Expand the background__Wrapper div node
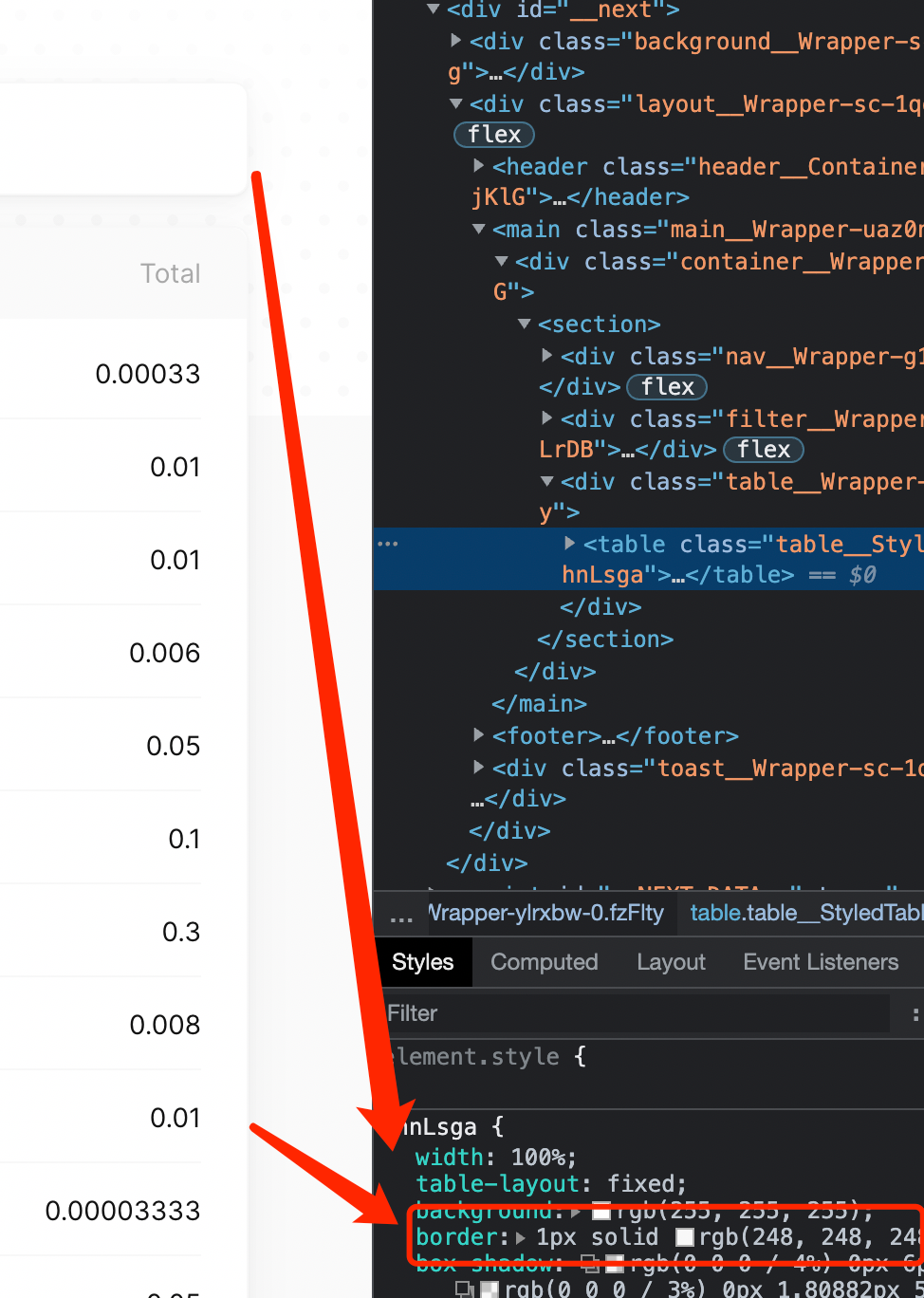 [x=456, y=41]
